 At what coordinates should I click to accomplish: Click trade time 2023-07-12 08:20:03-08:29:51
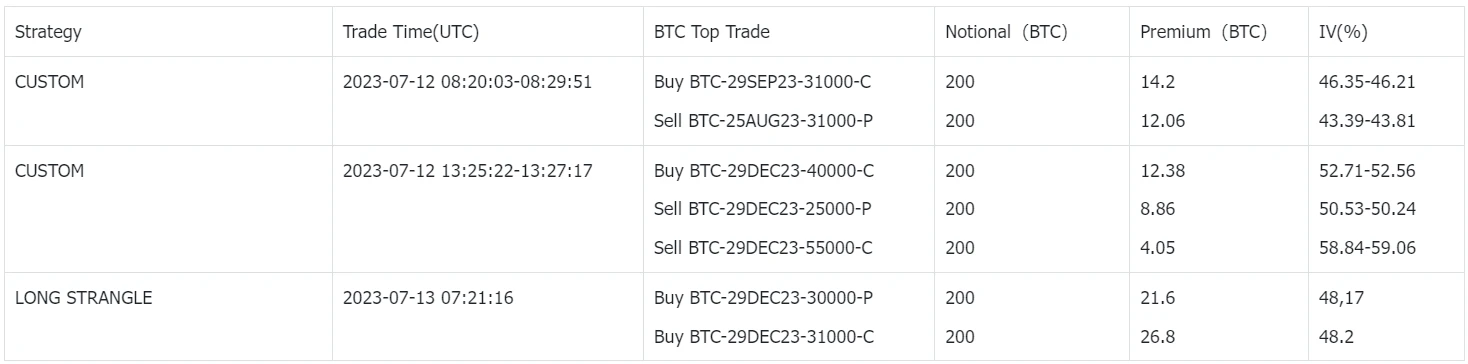(468, 82)
